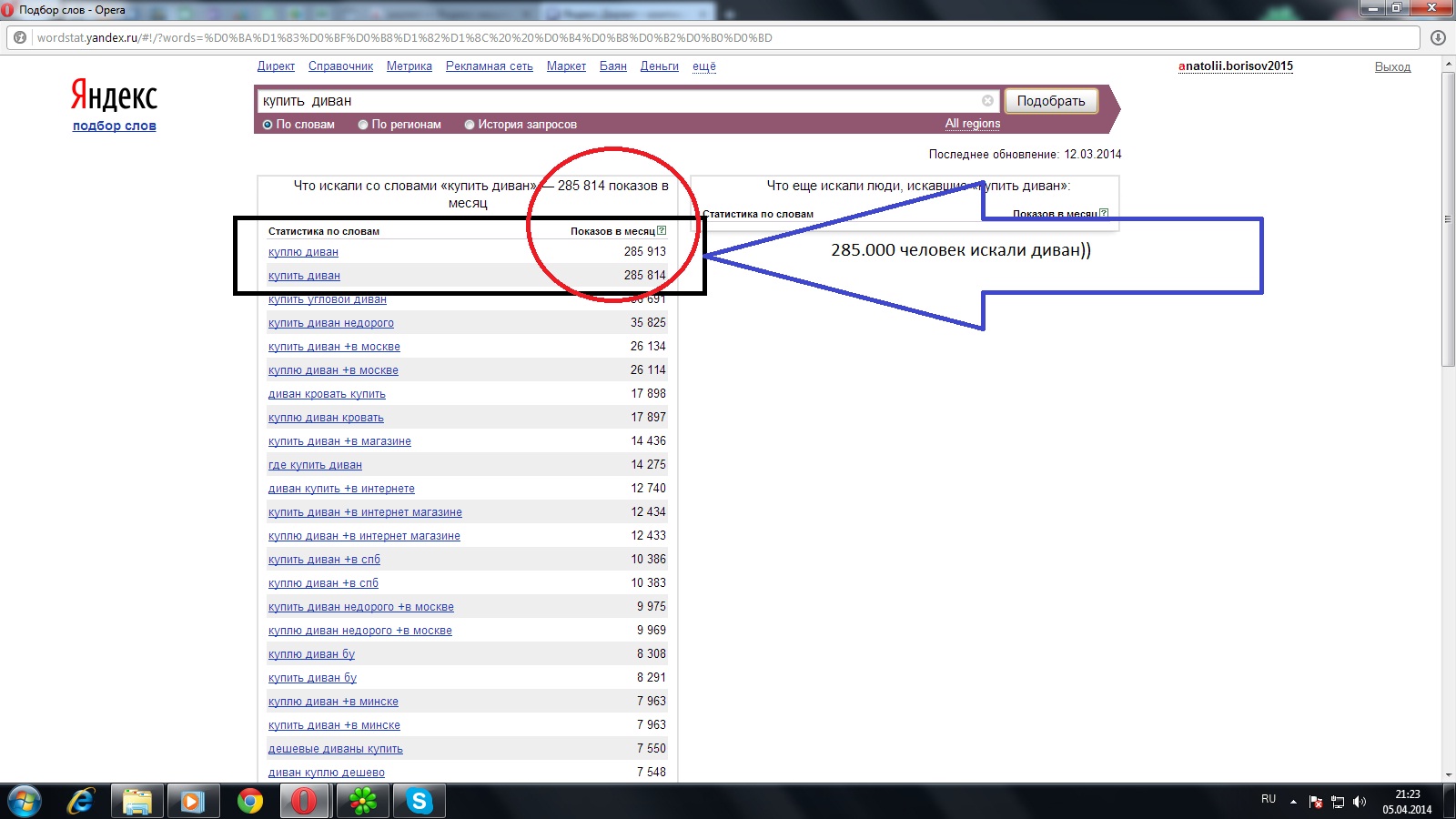Open купить диван недорого link
Screen dimensions: 1456x819
click(x=331, y=323)
